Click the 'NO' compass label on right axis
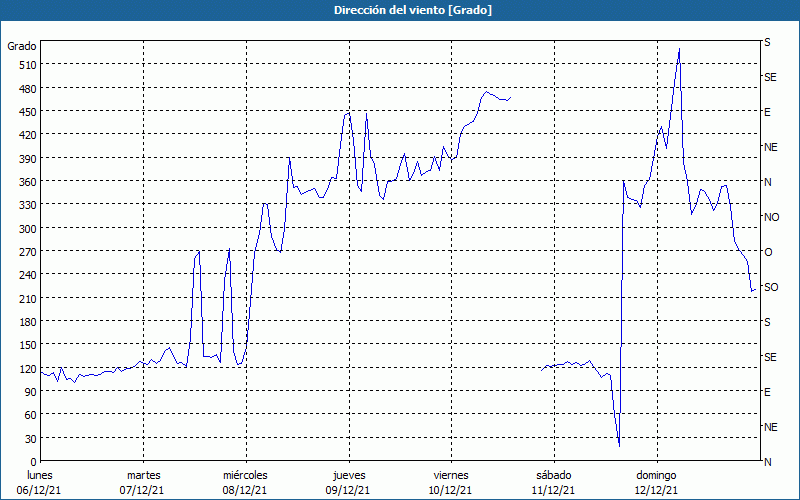Image resolution: width=800 pixels, height=500 pixels. 771,217
